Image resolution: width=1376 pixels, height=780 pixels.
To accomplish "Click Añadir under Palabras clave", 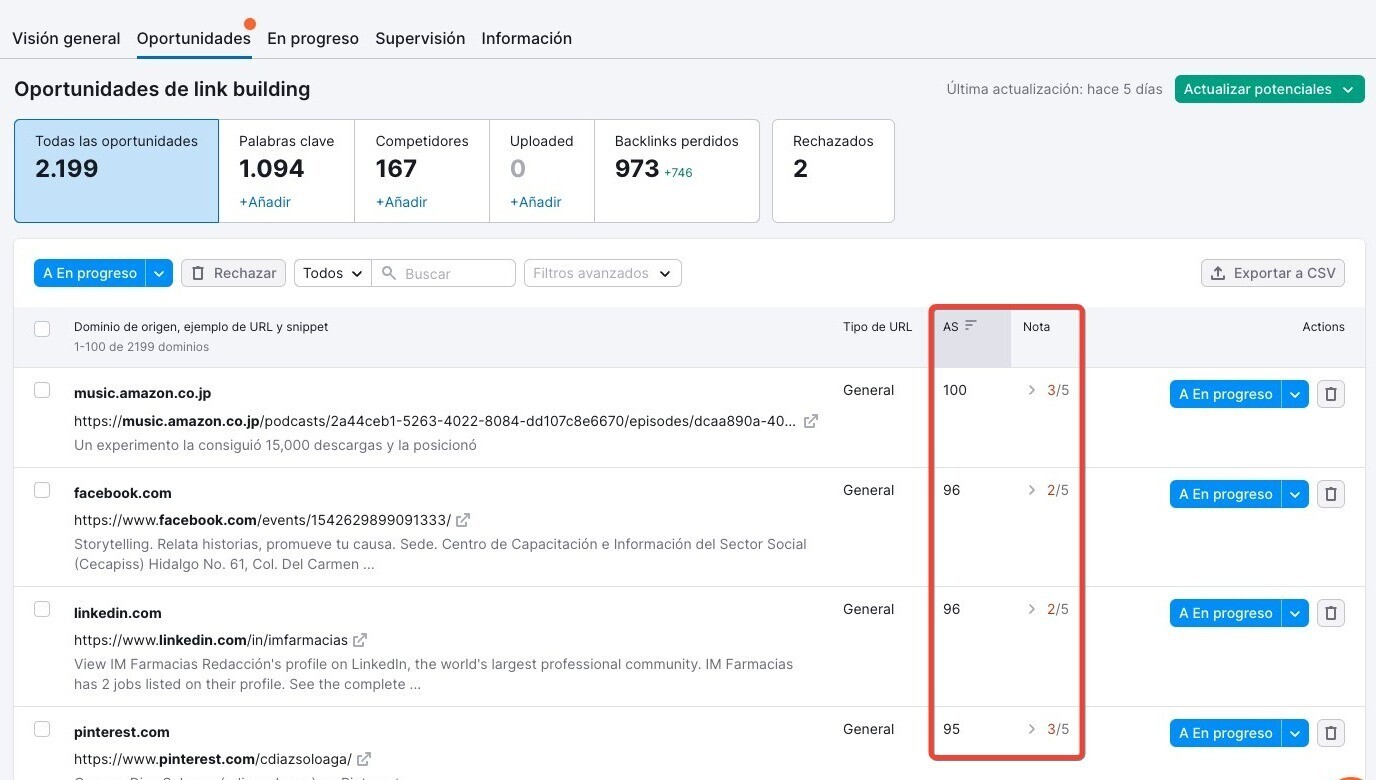I will [265, 202].
